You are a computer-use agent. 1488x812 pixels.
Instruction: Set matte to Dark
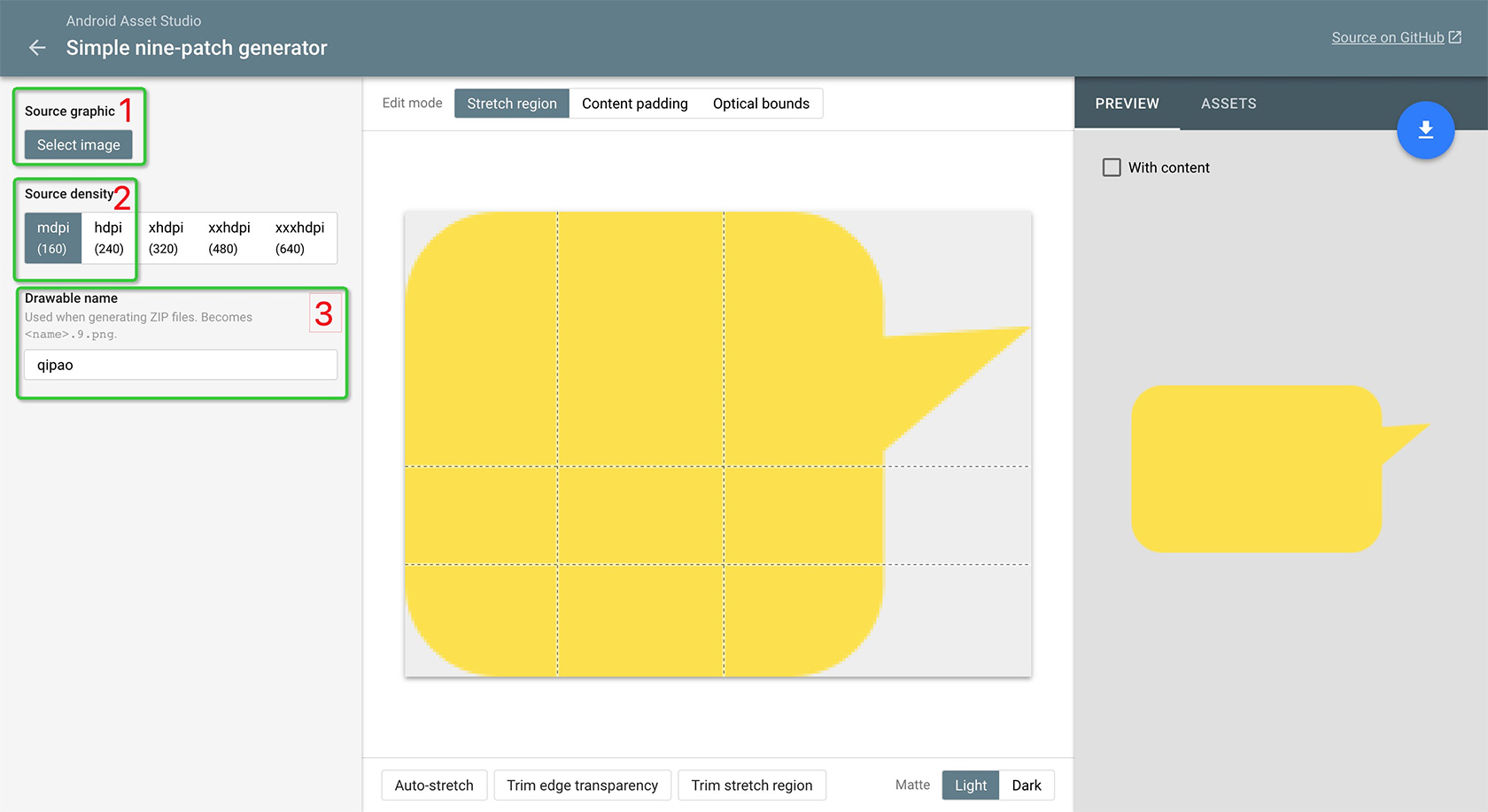(1027, 785)
